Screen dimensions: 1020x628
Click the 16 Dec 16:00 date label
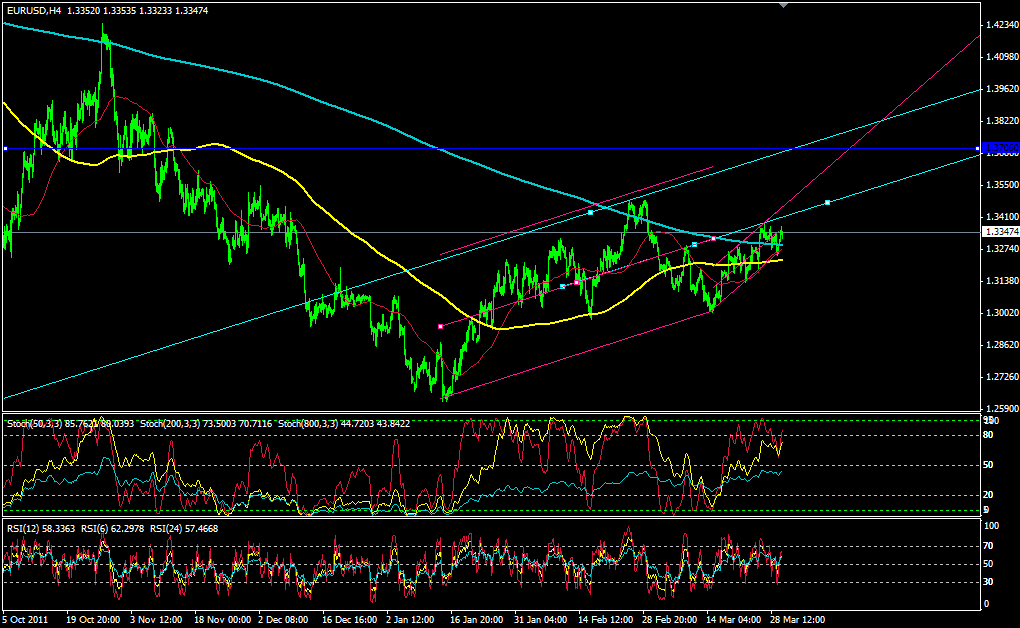349,620
